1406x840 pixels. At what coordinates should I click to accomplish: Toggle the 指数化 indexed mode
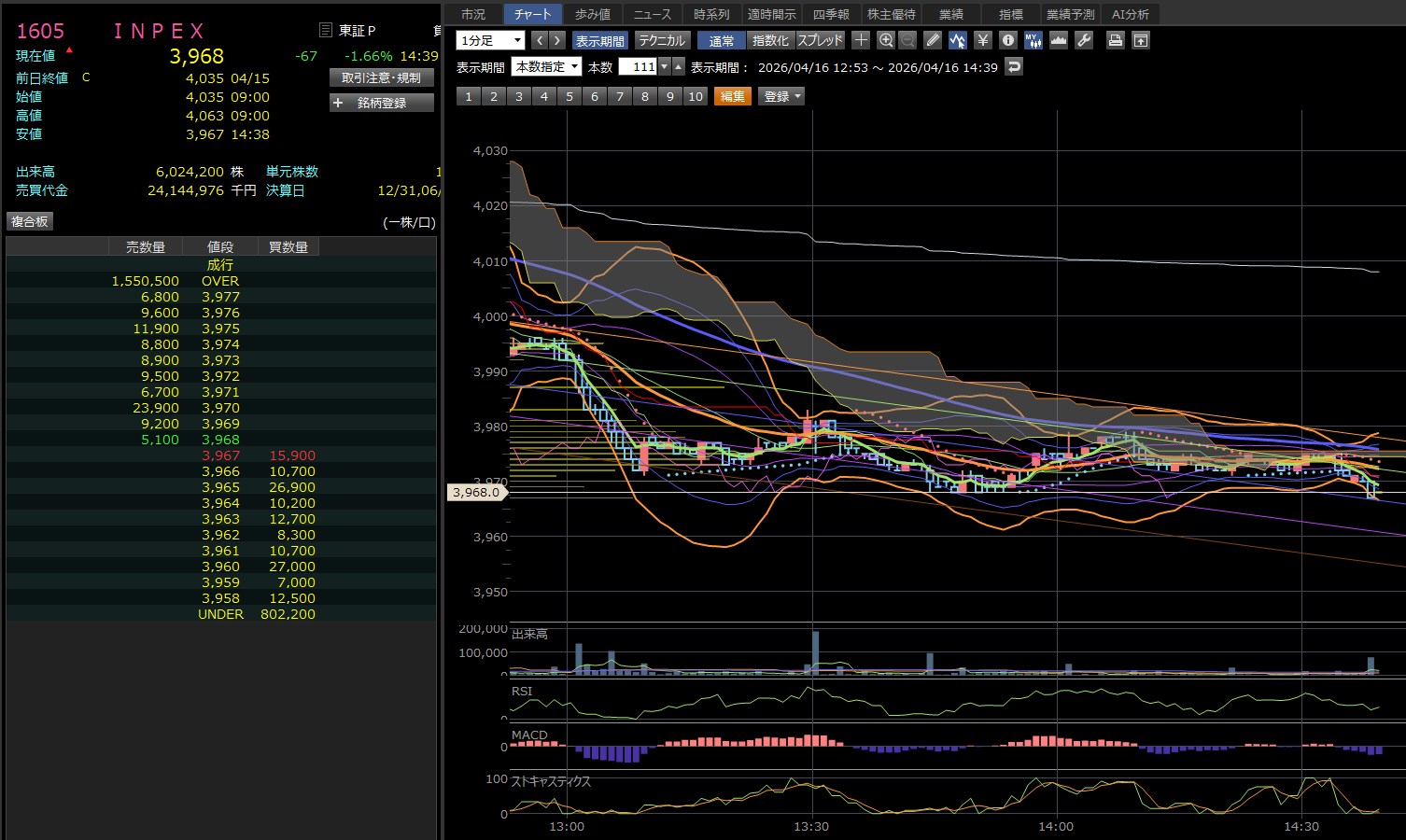point(770,40)
